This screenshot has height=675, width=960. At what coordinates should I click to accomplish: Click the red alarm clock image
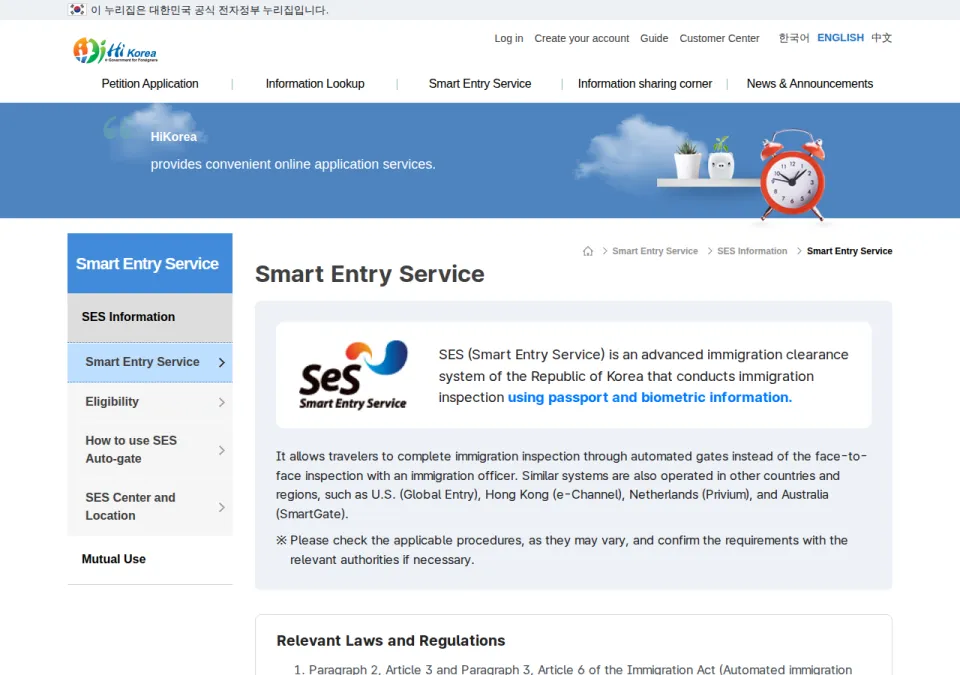tap(792, 175)
